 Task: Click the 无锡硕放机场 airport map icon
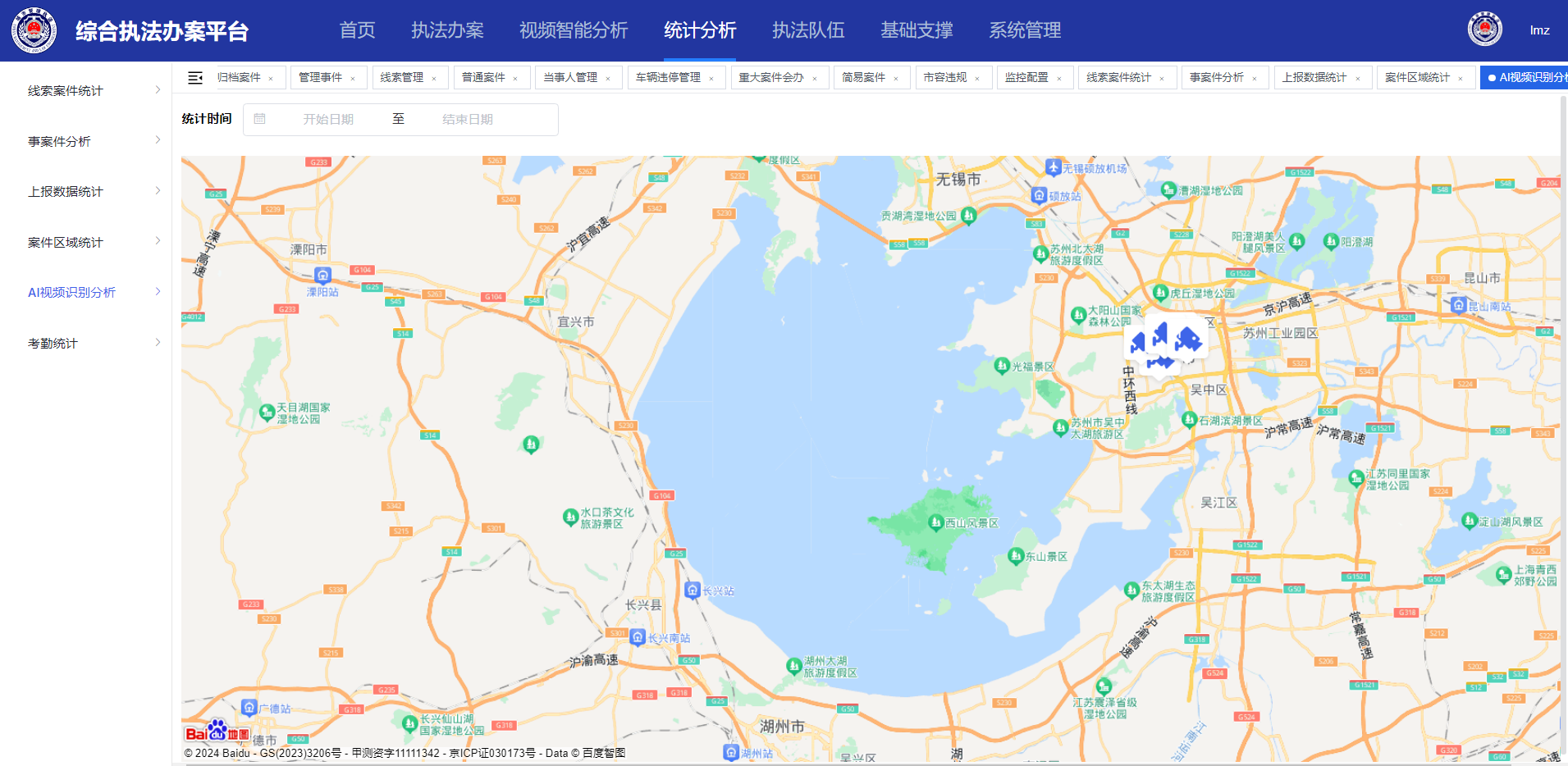(1054, 167)
